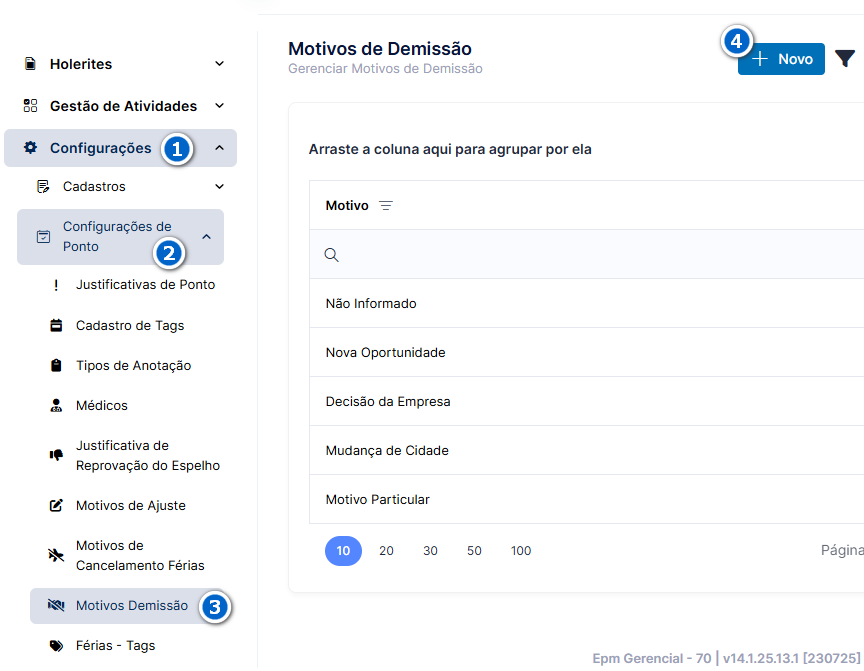Click the Justificativas de Ponto exclamation icon

click(x=56, y=285)
